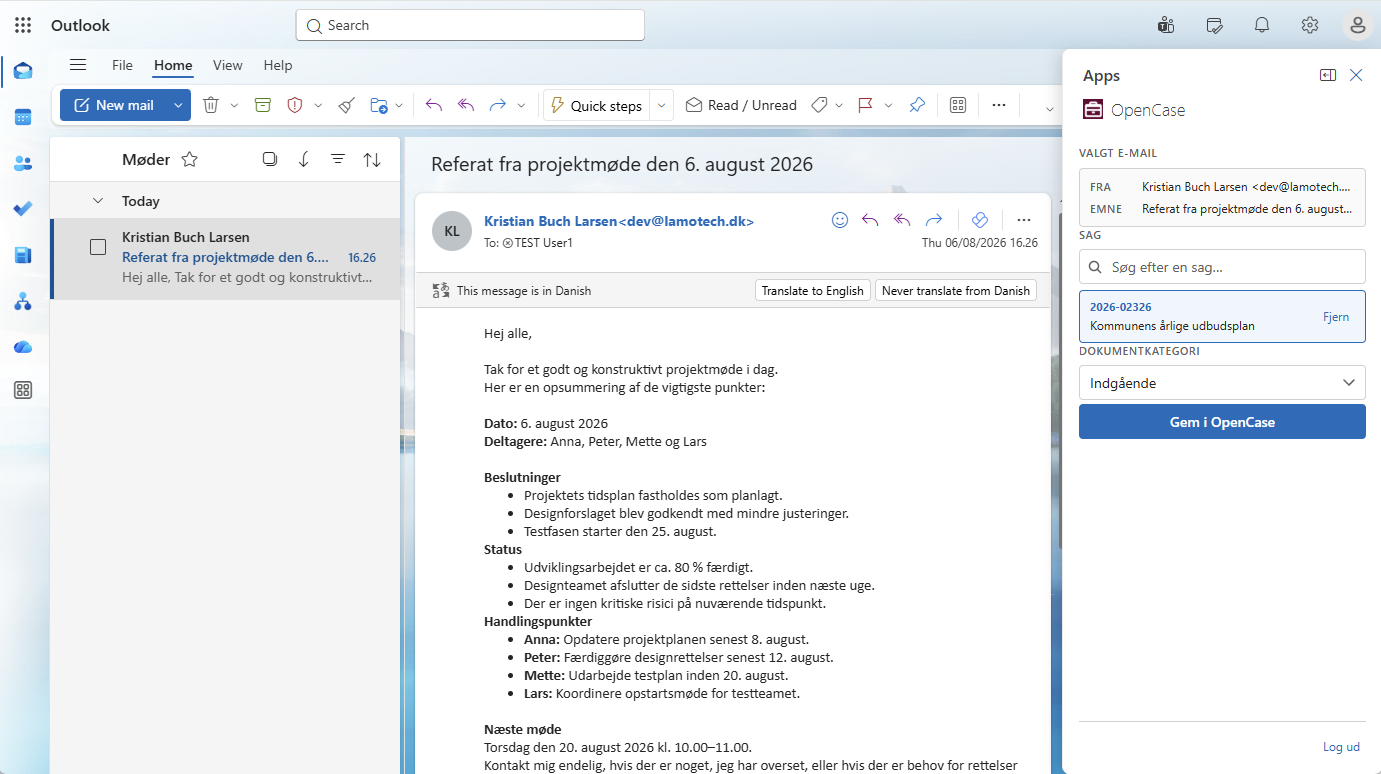Categorize message with tag icon
Screen dimensions: 1381x774
pyautogui.click(x=819, y=105)
